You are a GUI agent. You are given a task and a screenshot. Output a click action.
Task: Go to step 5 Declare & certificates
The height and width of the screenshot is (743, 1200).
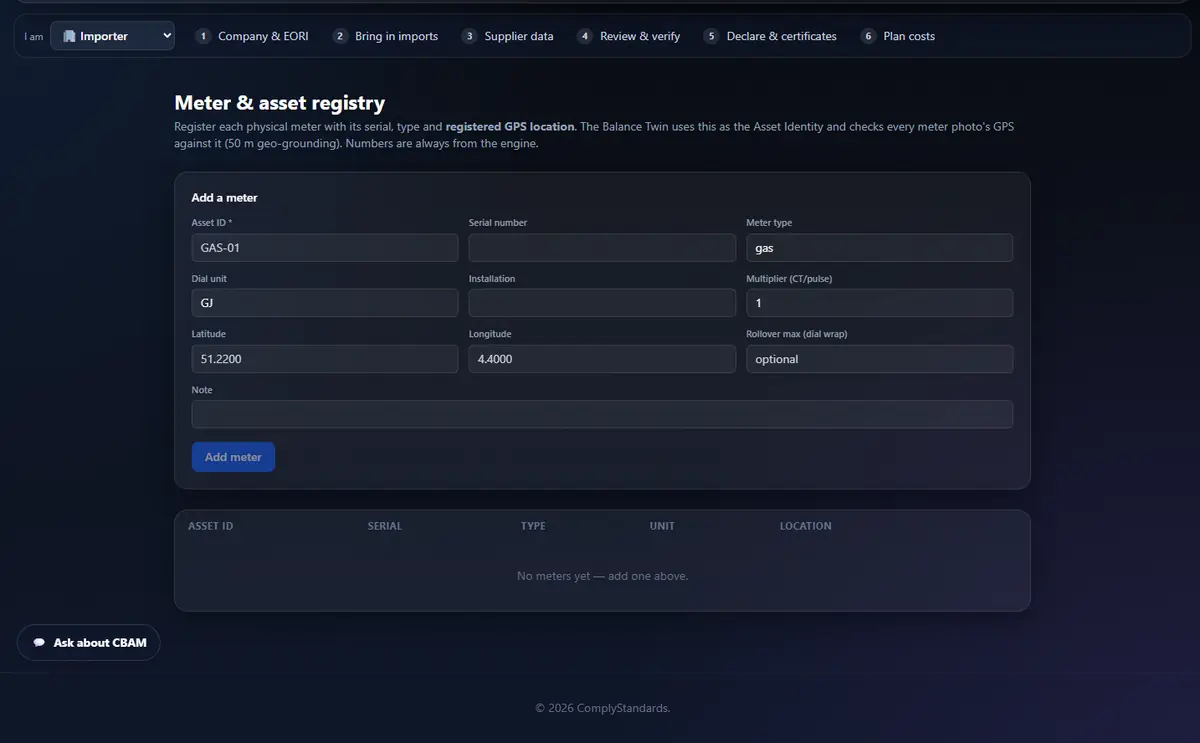770,36
